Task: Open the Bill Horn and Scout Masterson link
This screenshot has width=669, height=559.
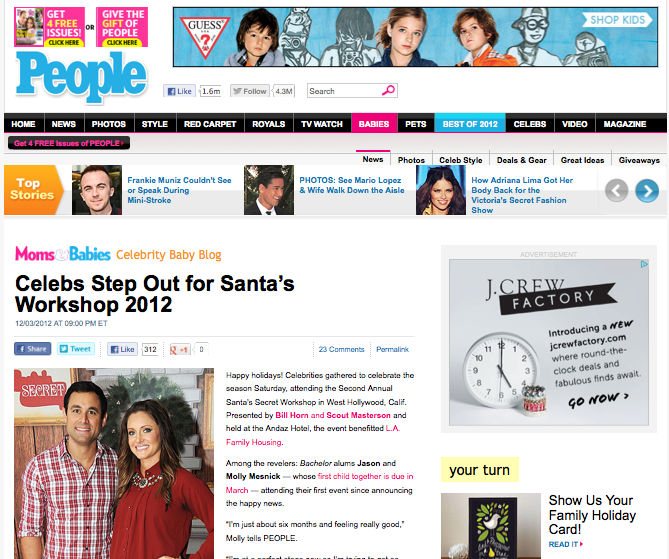Action: (333, 415)
